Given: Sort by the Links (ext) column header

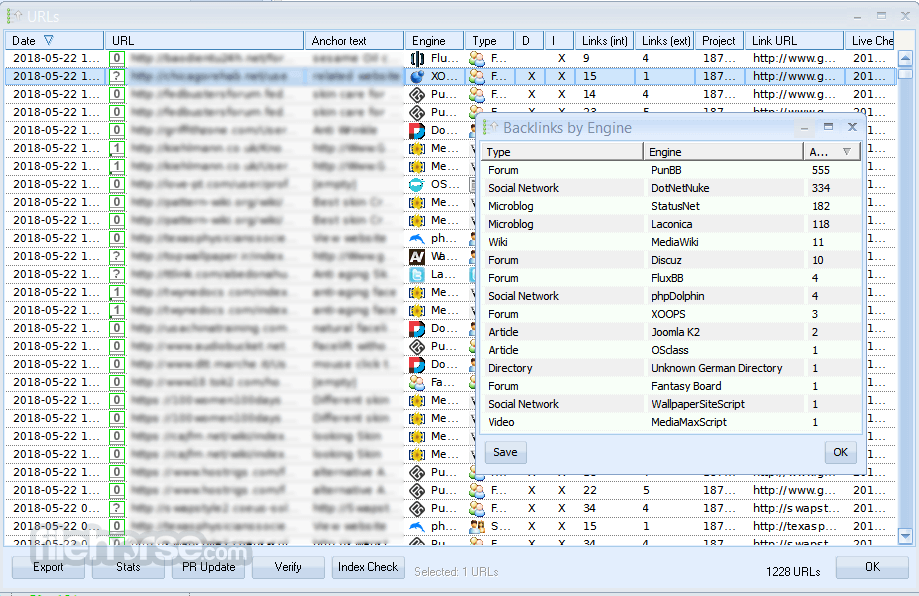Looking at the screenshot, I should click(x=665, y=40).
